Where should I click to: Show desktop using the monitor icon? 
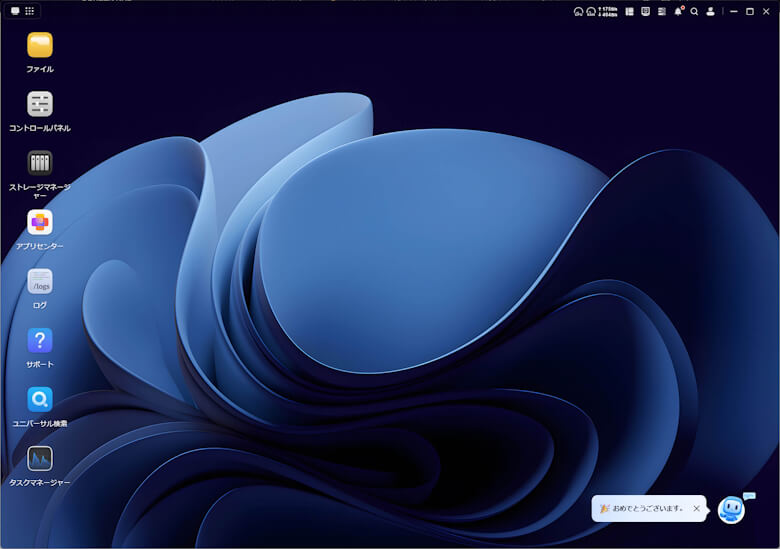[x=15, y=11]
